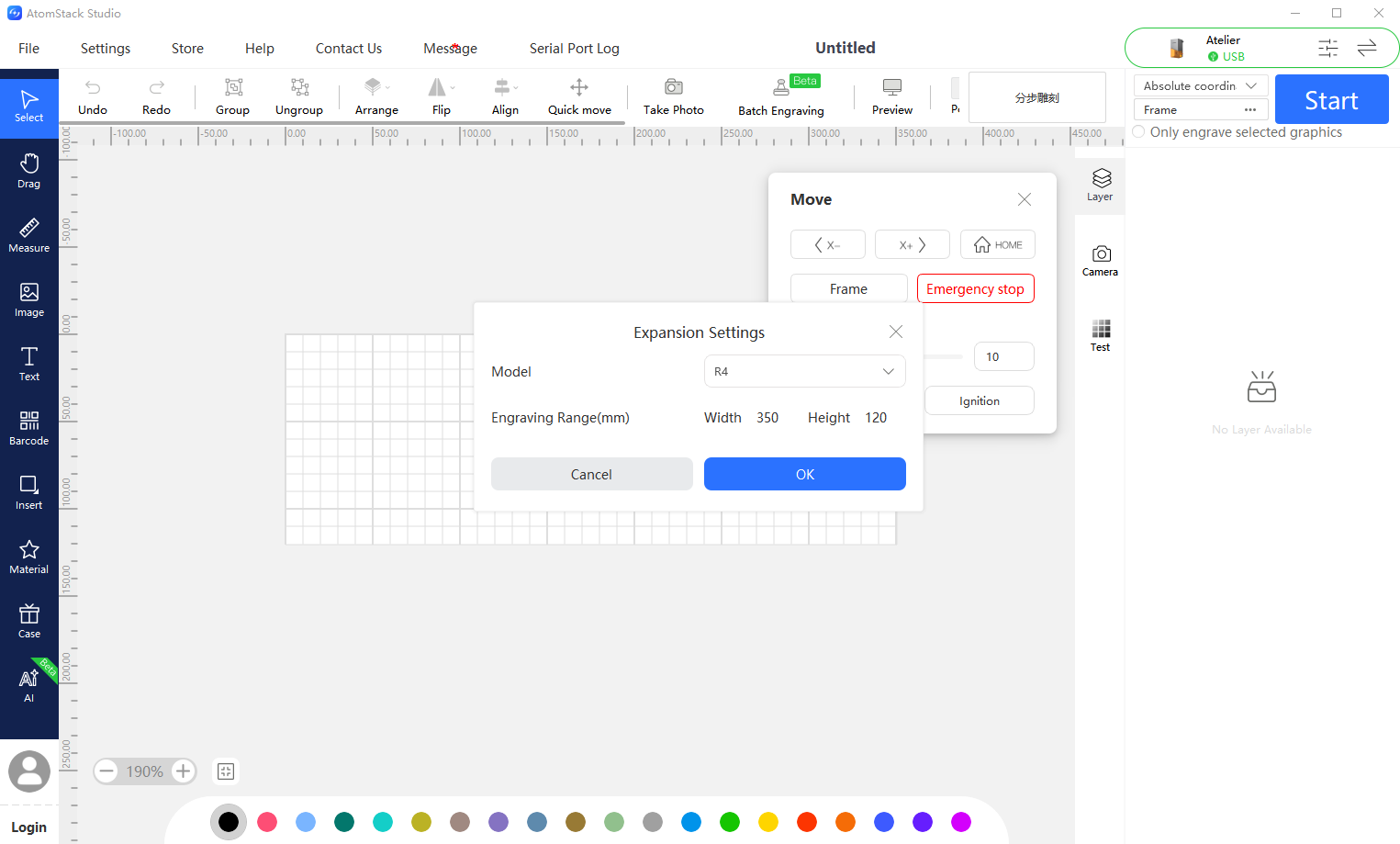Confirm with the OK button
The width and height of the screenshot is (1400, 844).
click(805, 474)
